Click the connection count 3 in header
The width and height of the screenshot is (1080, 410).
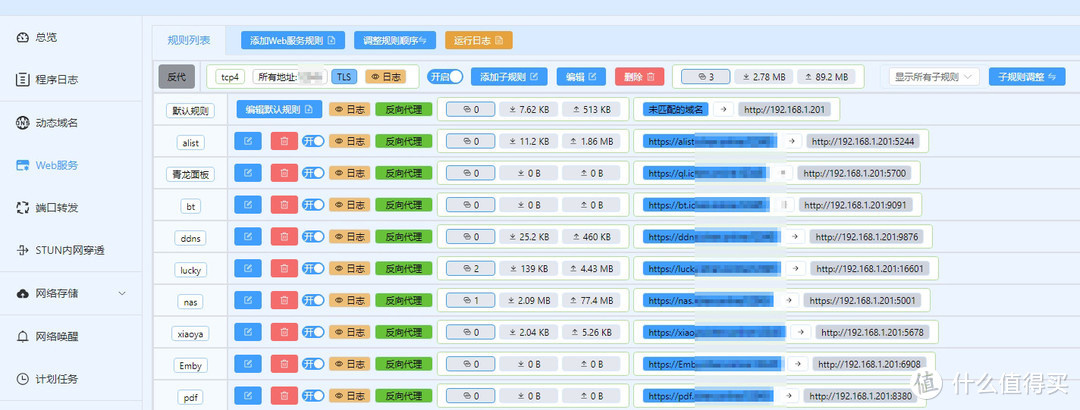click(x=705, y=76)
